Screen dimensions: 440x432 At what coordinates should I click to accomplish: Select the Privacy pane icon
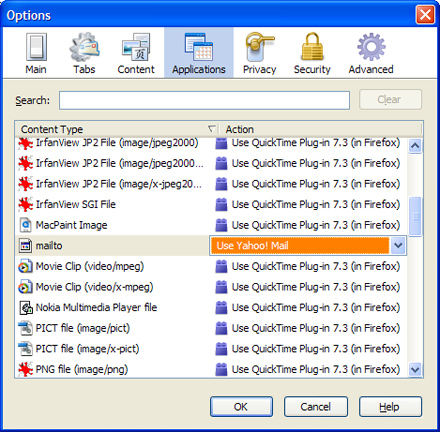click(x=259, y=47)
